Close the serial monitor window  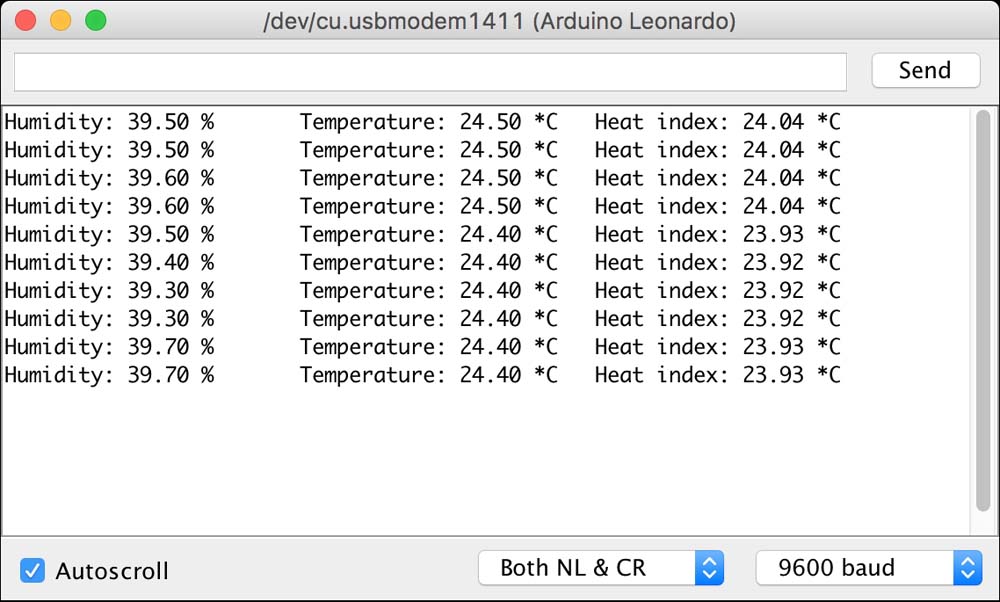(25, 20)
